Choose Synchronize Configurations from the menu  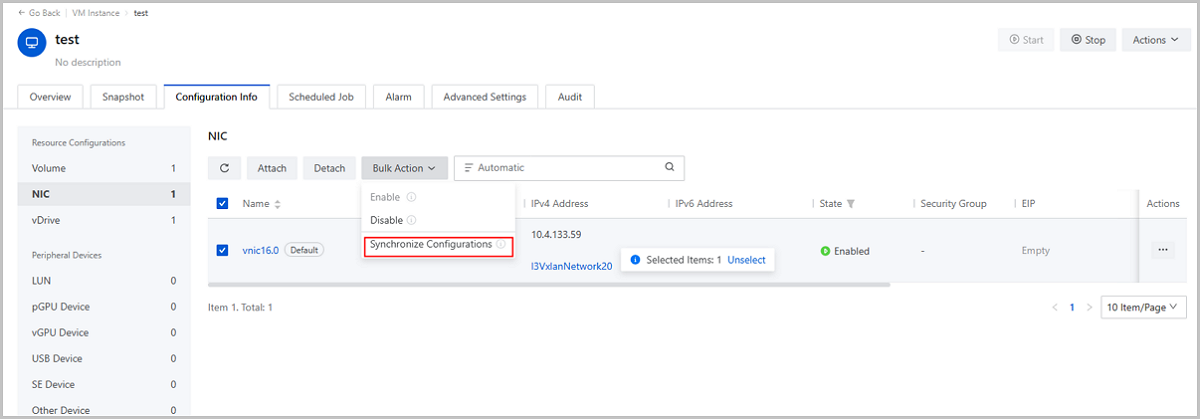point(431,245)
